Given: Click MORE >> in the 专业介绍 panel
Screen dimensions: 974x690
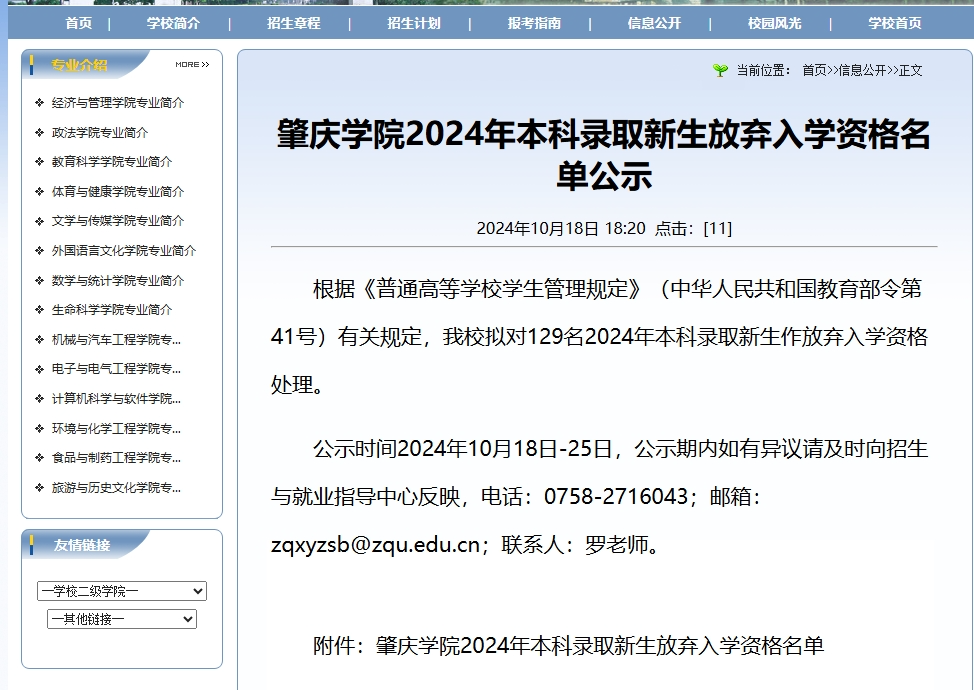Looking at the screenshot, I should click(x=193, y=65).
